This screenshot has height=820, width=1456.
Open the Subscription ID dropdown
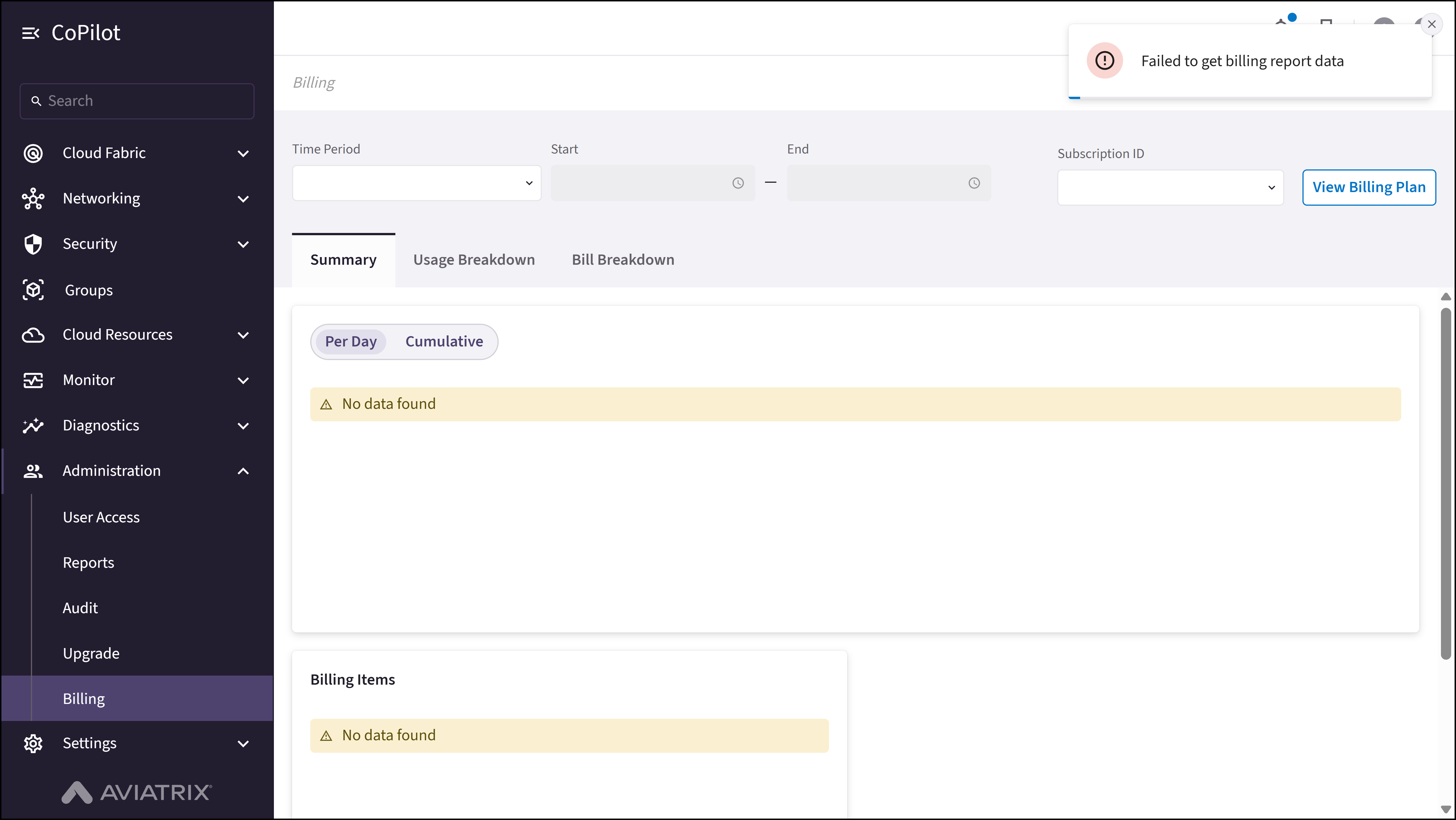(x=1170, y=187)
